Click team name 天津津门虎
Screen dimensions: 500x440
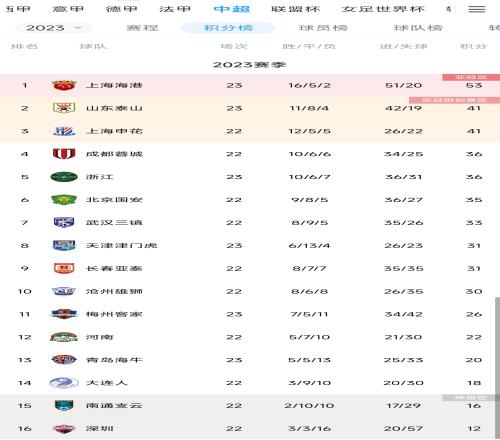(x=121, y=245)
